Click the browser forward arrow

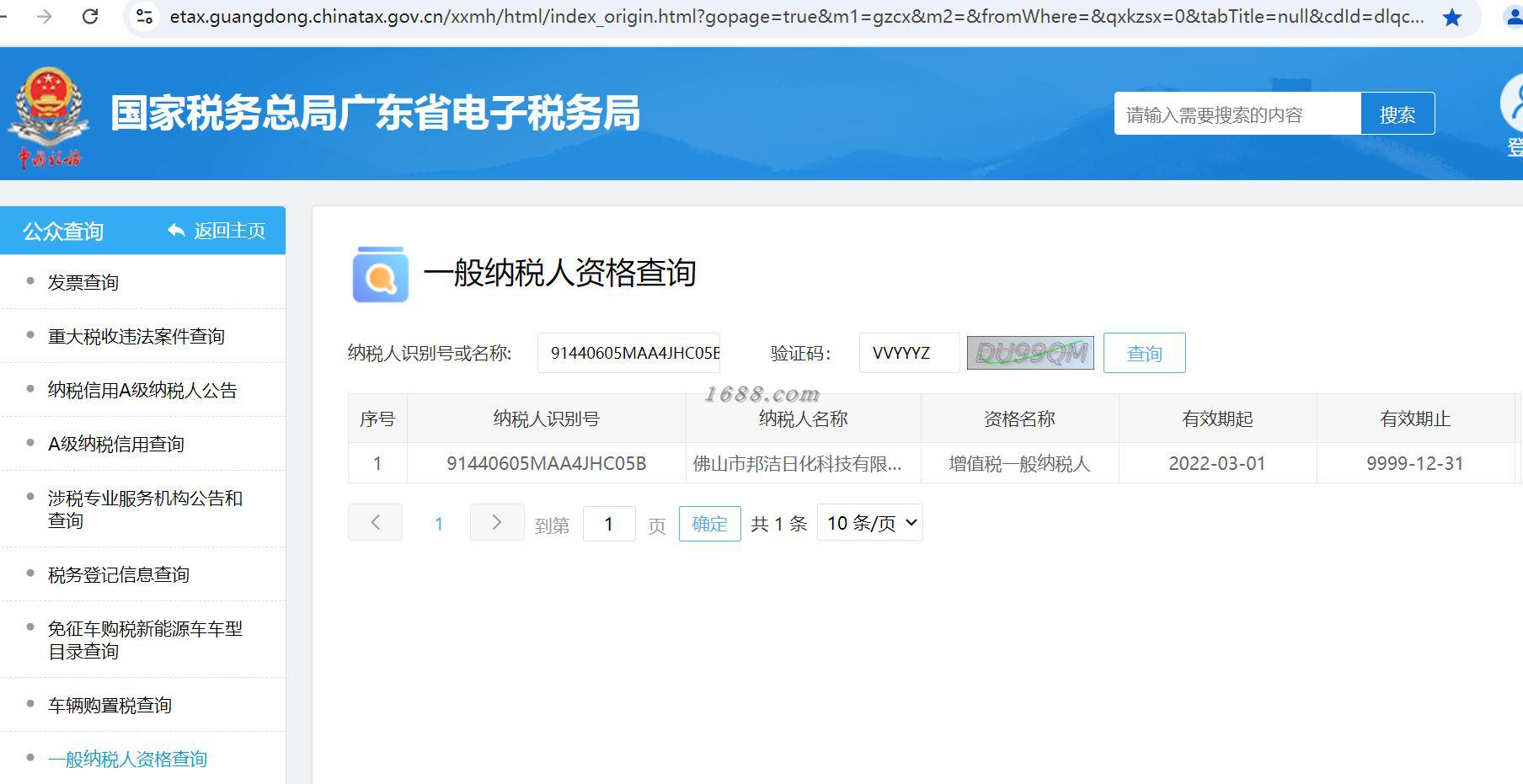[45, 17]
